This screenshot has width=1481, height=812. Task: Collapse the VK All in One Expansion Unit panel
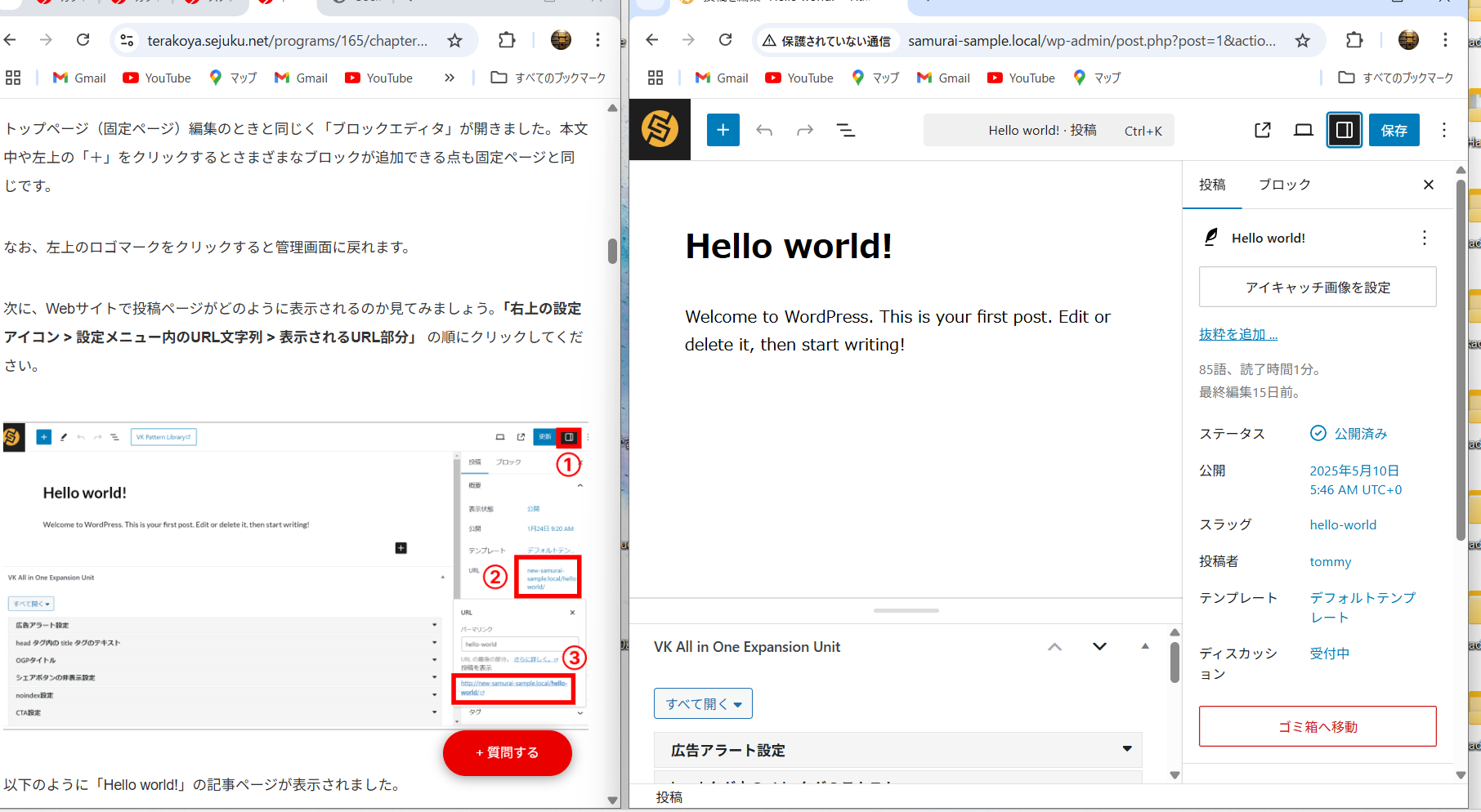click(x=1145, y=646)
